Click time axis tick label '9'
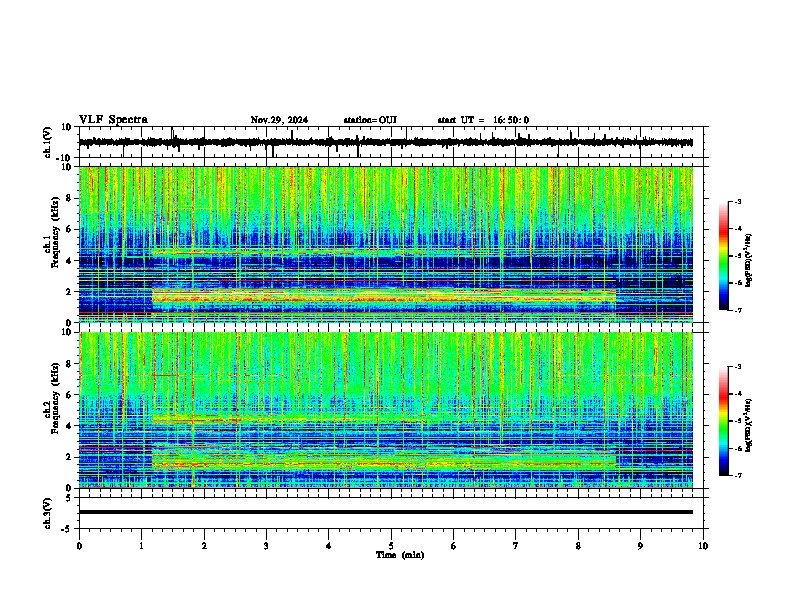 (640, 546)
